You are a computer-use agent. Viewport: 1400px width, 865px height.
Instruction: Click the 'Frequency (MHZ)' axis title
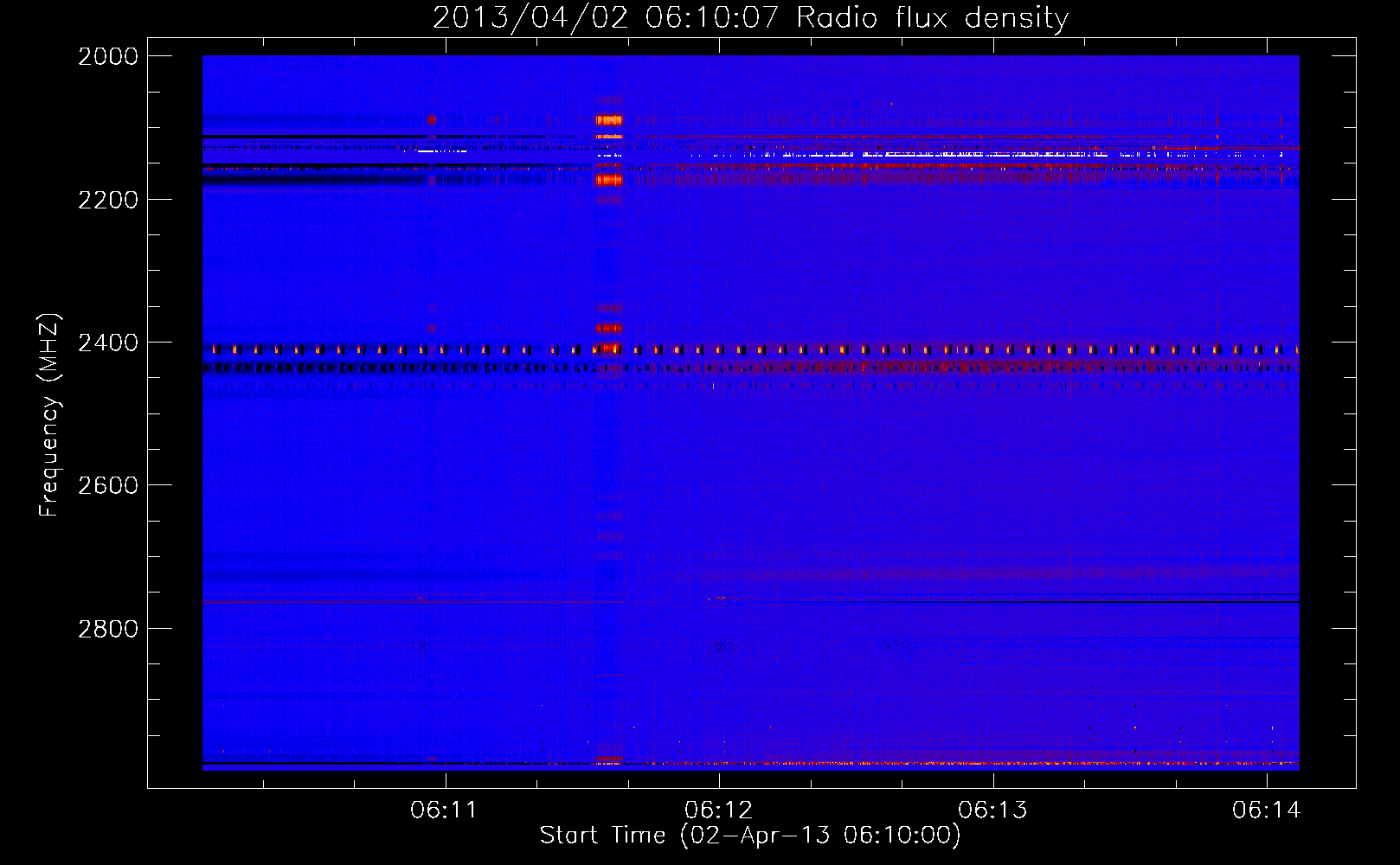(50, 415)
